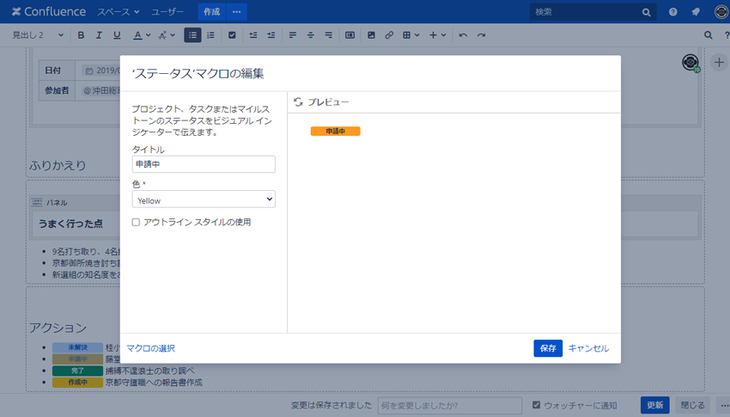Click the ふりかえり heading

tap(58, 165)
